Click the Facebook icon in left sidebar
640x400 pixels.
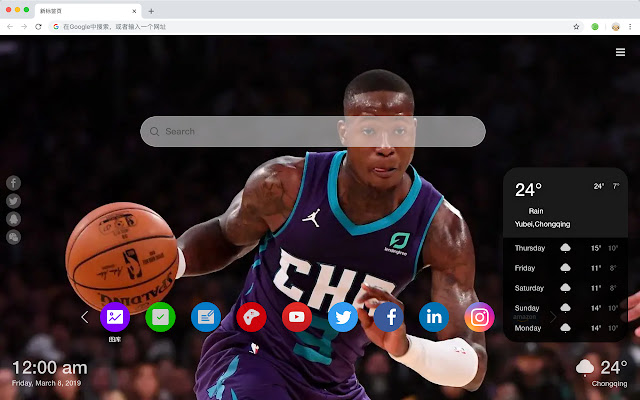coord(13,183)
